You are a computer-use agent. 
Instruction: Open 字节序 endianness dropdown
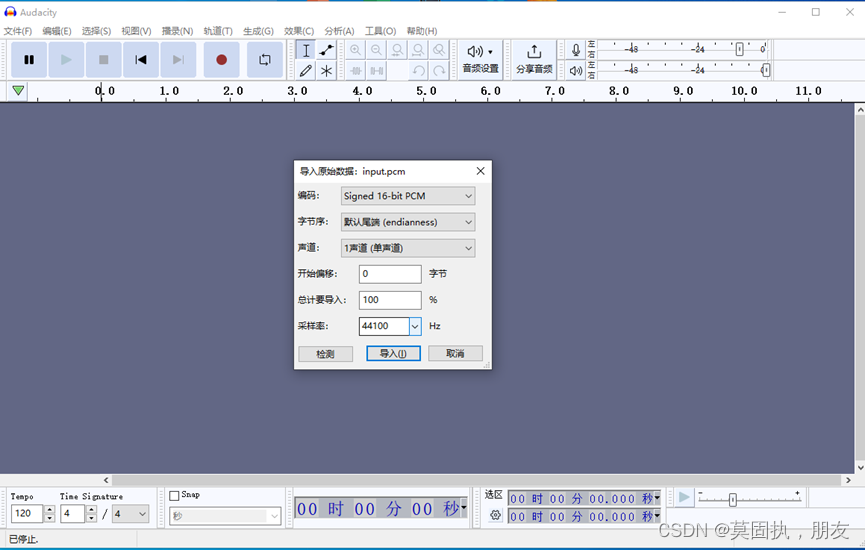[408, 222]
